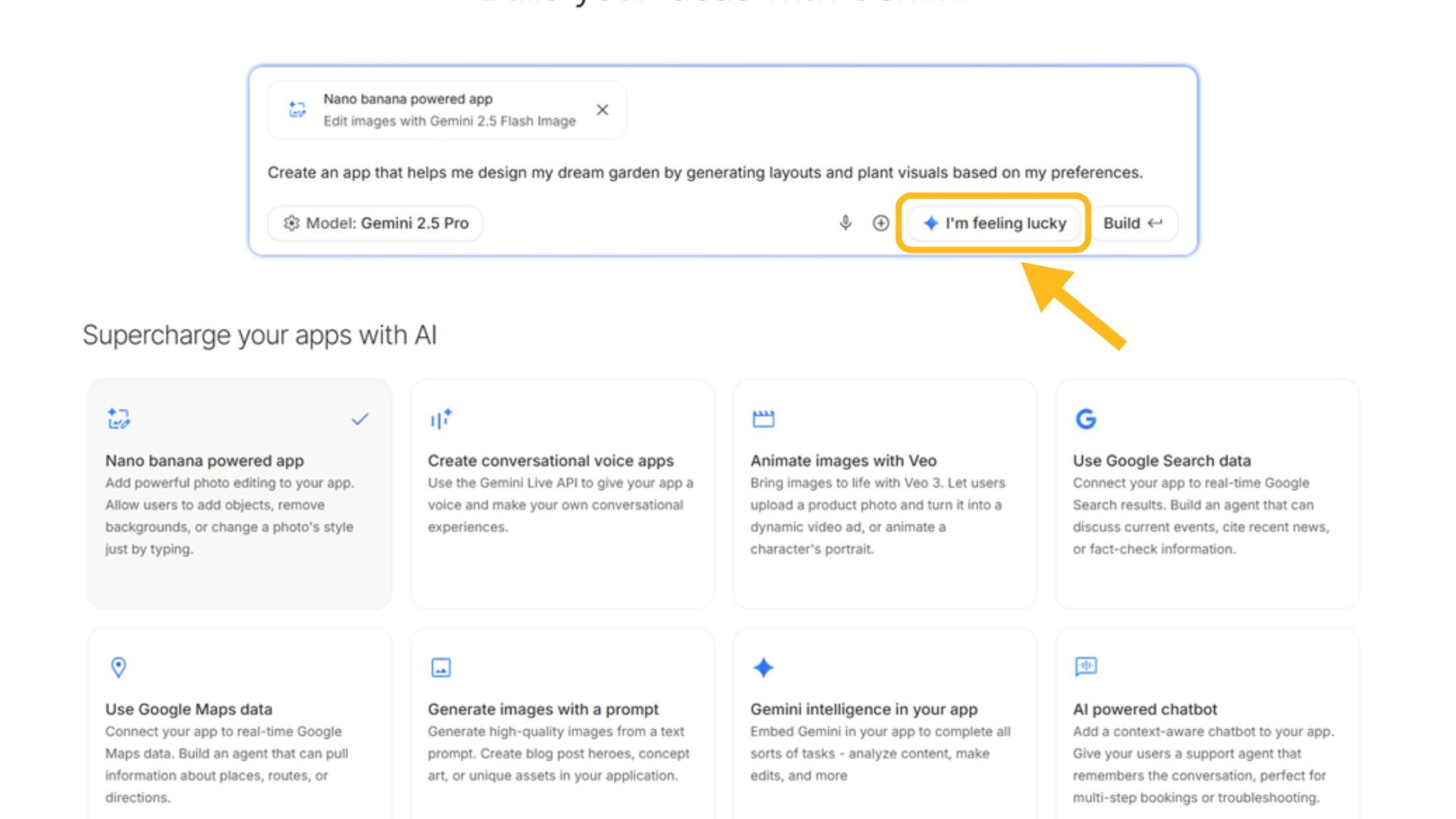The image size is (1456, 819).
Task: Select the chat bubble icon on AI chatbot card
Action: coord(1085,667)
